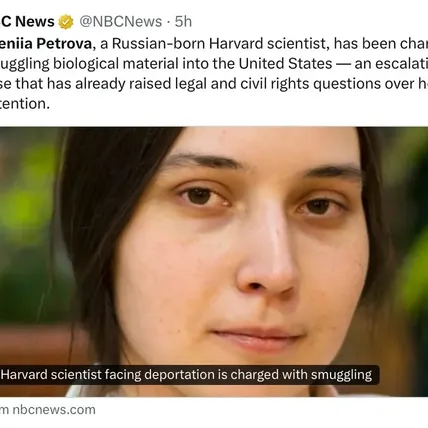
Task: Click the last line of the post text
Action: click(x=25, y=104)
